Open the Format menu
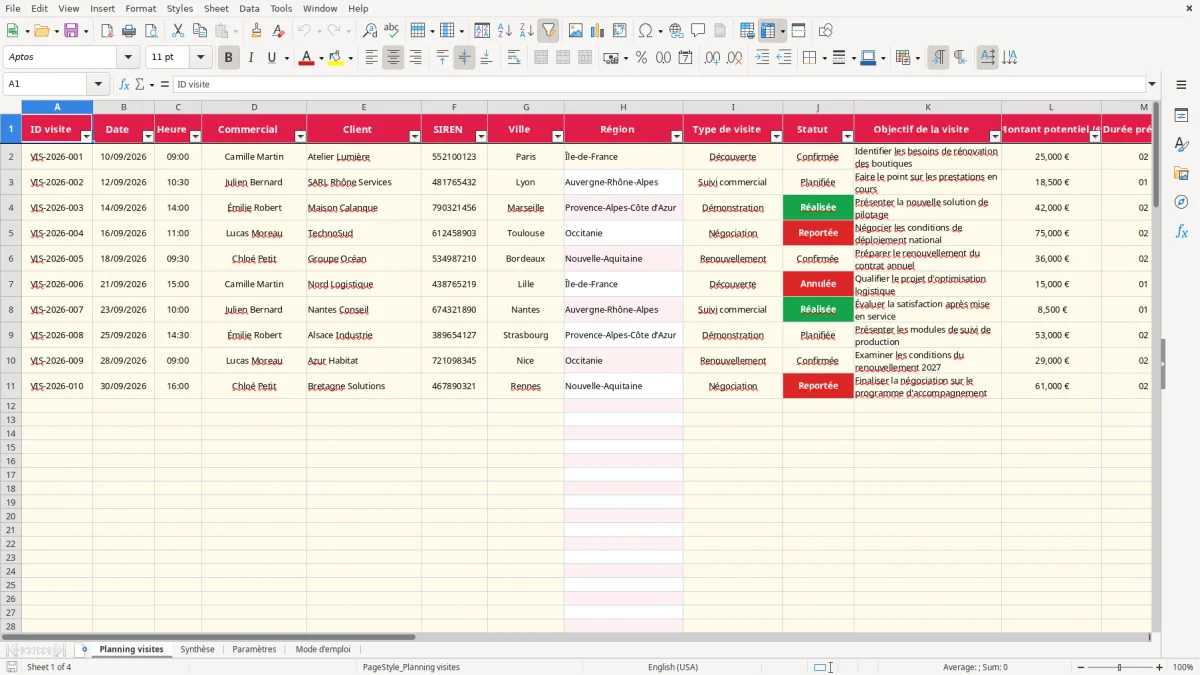This screenshot has height=675, width=1200. click(141, 8)
